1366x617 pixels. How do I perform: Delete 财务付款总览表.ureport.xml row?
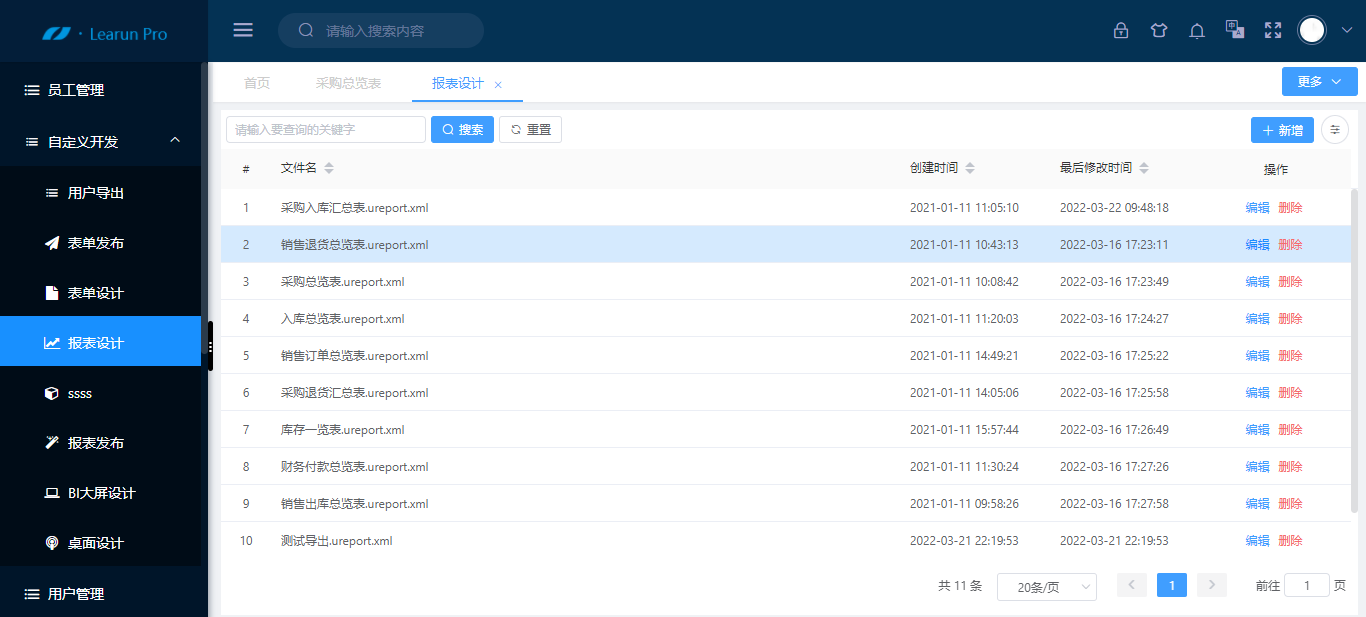1290,467
